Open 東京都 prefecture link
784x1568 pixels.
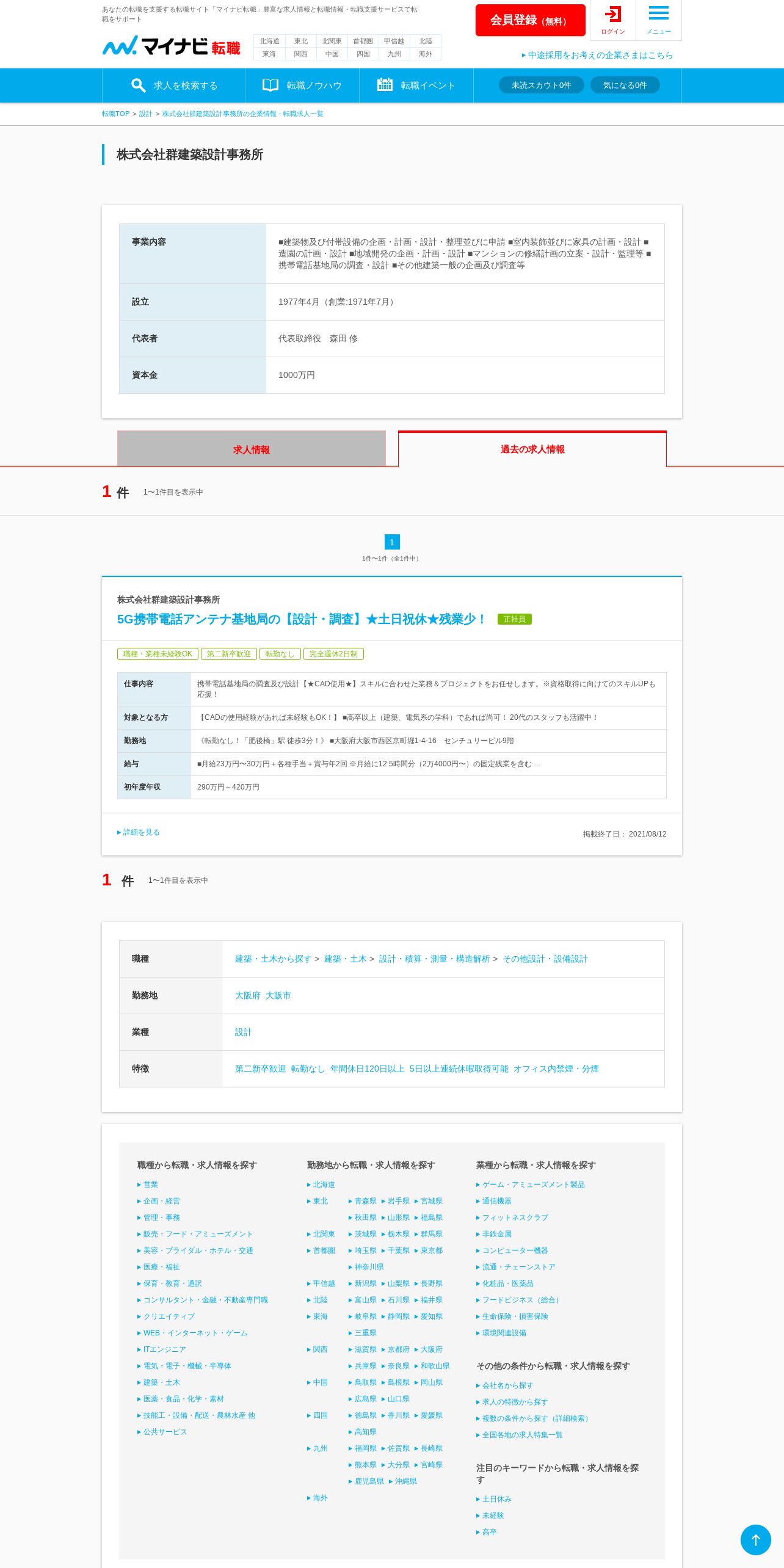(429, 1250)
